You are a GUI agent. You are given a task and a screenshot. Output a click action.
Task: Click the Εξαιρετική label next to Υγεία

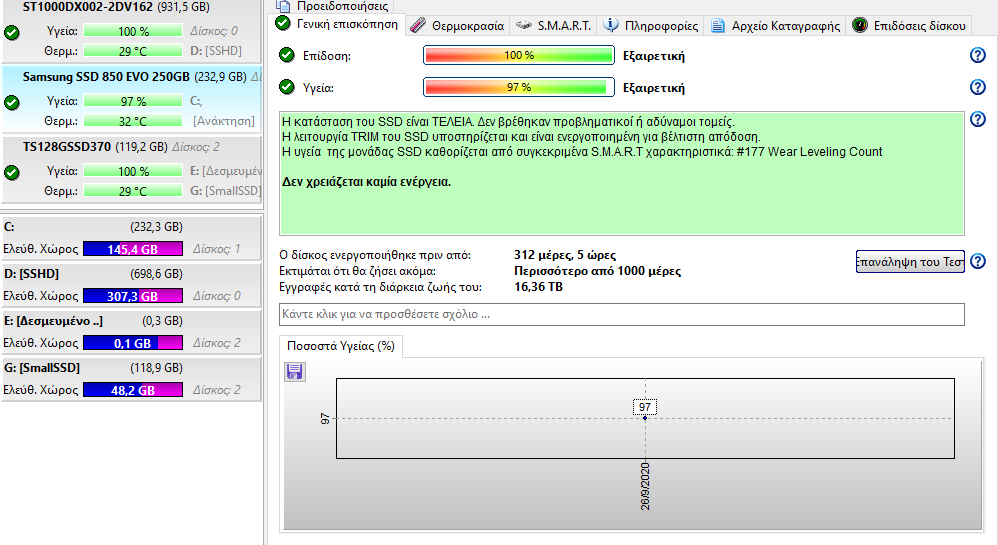click(654, 88)
